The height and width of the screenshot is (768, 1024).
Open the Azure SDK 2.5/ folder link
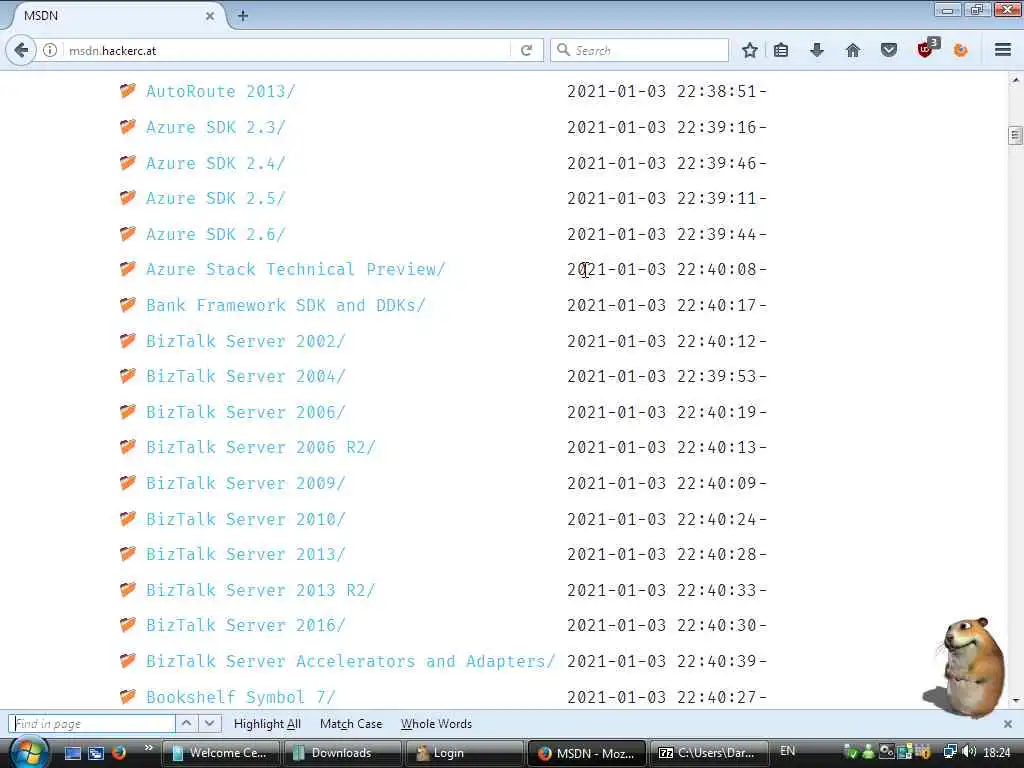[x=216, y=199]
